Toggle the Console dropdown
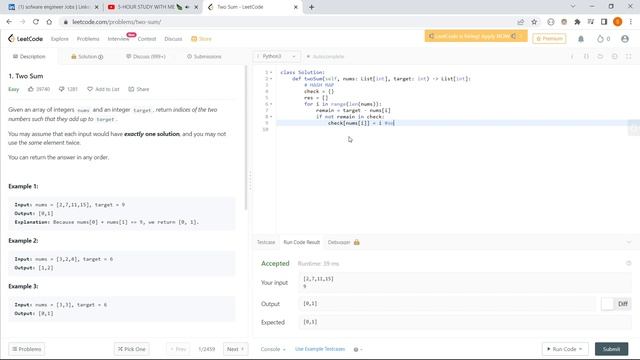The image size is (640, 360). coord(273,349)
